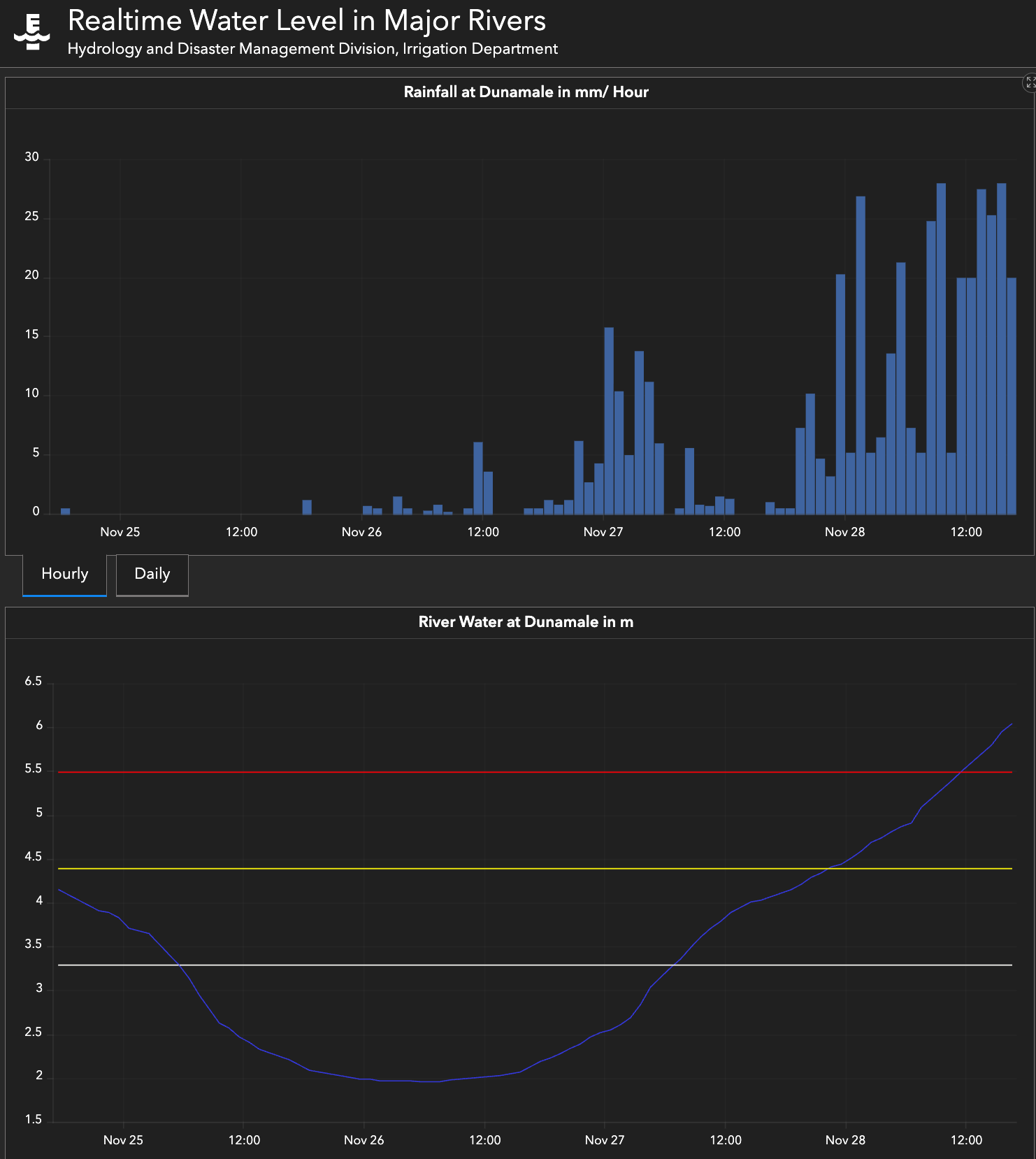Click the Nov 26 label on rainfall axis

pos(361,532)
